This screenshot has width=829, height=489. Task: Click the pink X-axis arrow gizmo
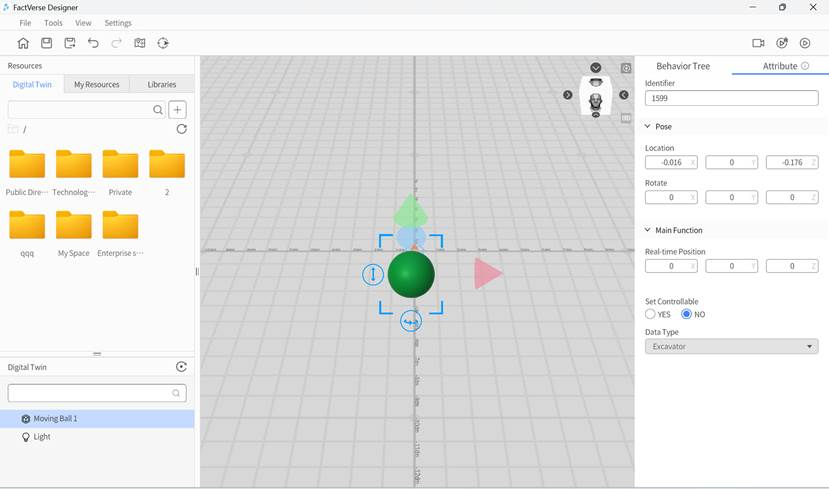(487, 273)
